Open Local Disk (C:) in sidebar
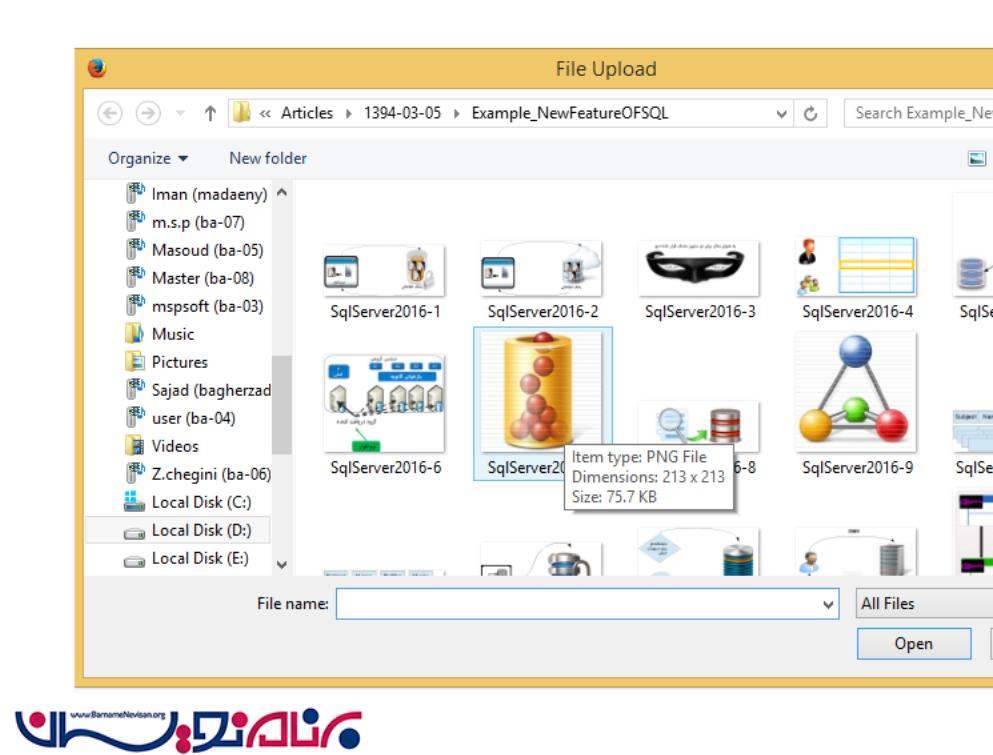Screen dimensions: 993x755 (x=187, y=502)
